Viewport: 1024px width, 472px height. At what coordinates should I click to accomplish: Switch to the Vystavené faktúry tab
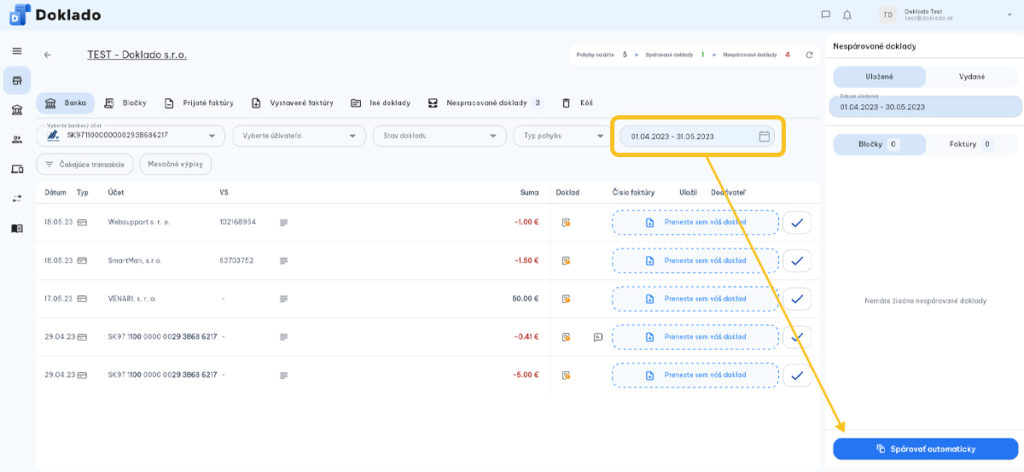pyautogui.click(x=292, y=103)
